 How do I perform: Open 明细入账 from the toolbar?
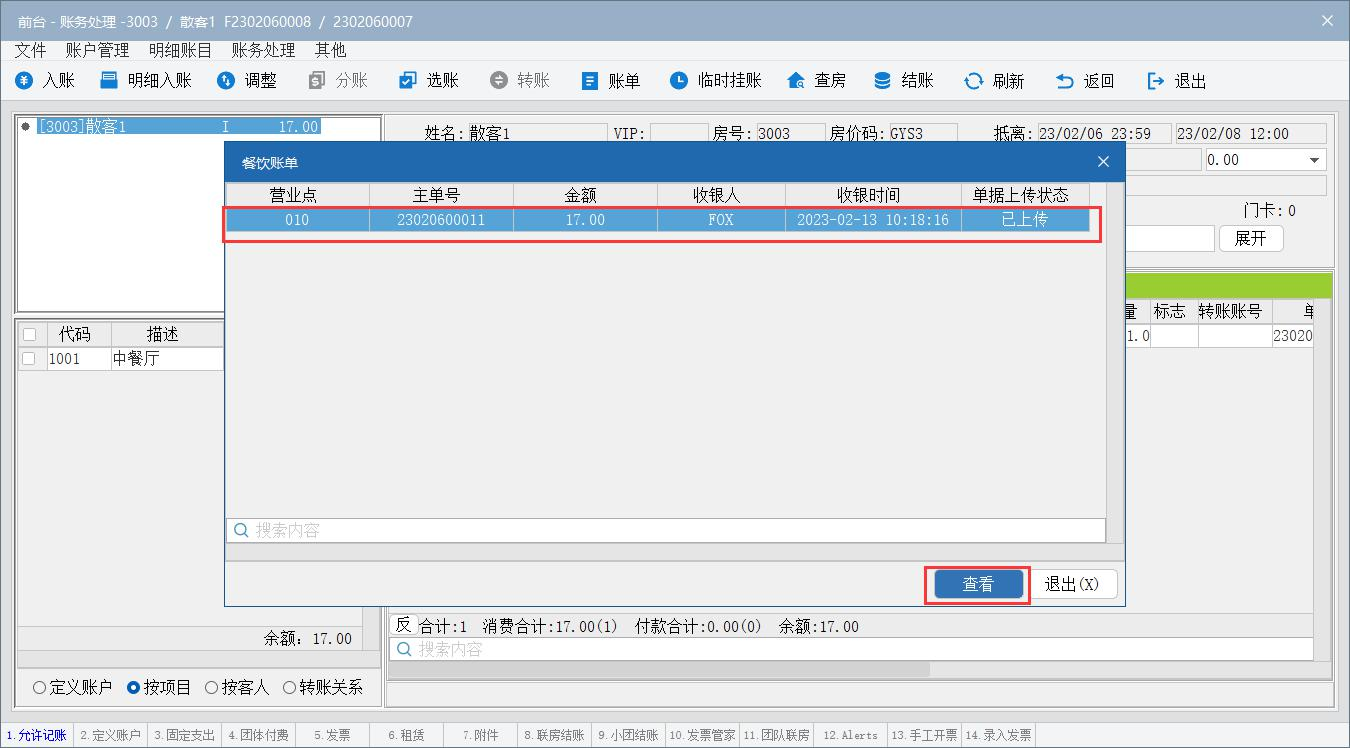[x=146, y=81]
